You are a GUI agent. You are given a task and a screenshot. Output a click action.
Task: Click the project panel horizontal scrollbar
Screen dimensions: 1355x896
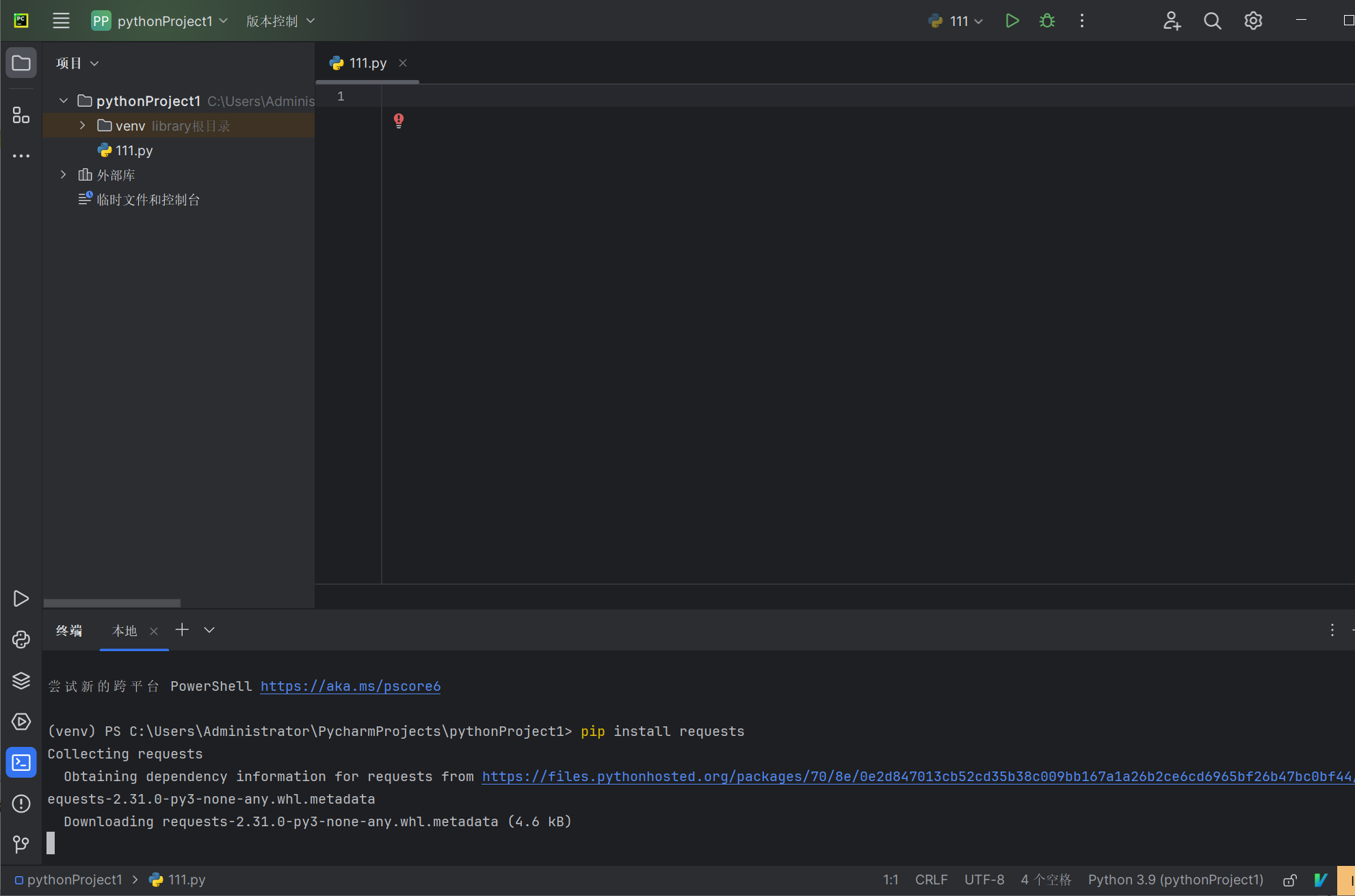[112, 603]
